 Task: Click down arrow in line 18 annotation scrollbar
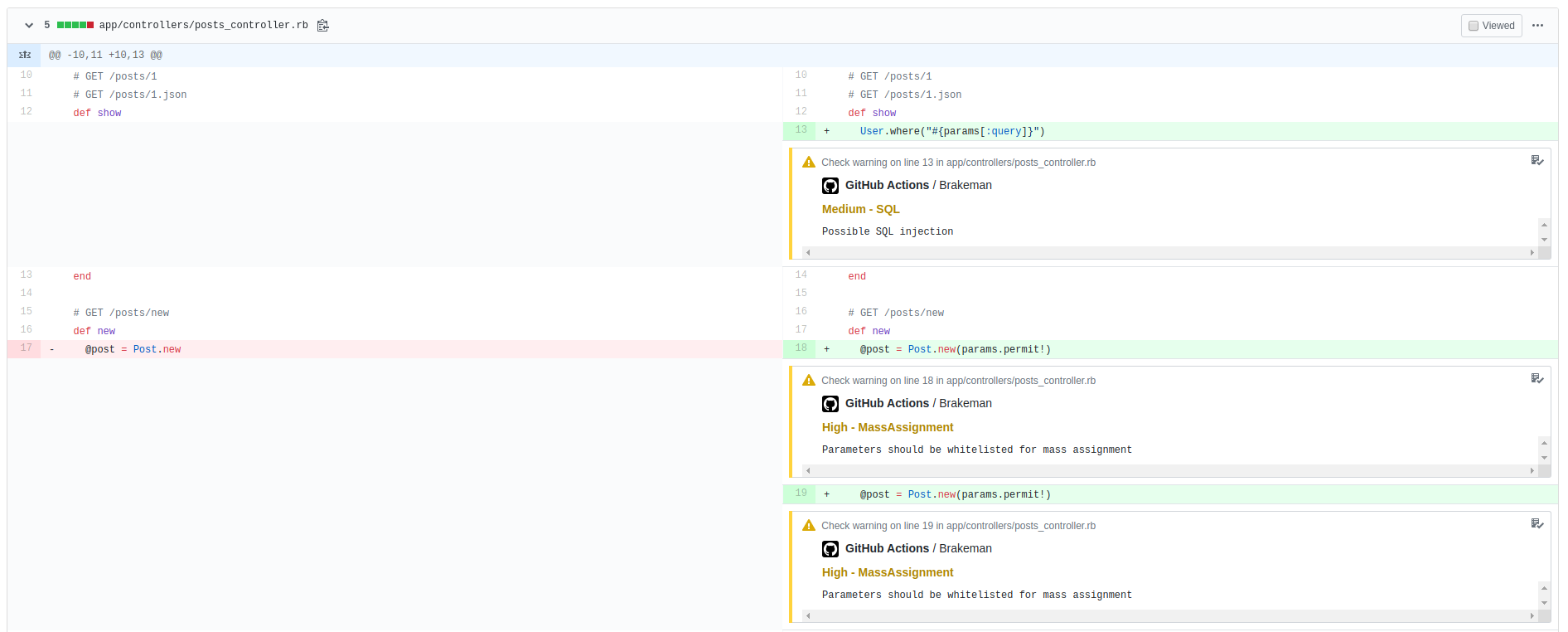point(1544,458)
